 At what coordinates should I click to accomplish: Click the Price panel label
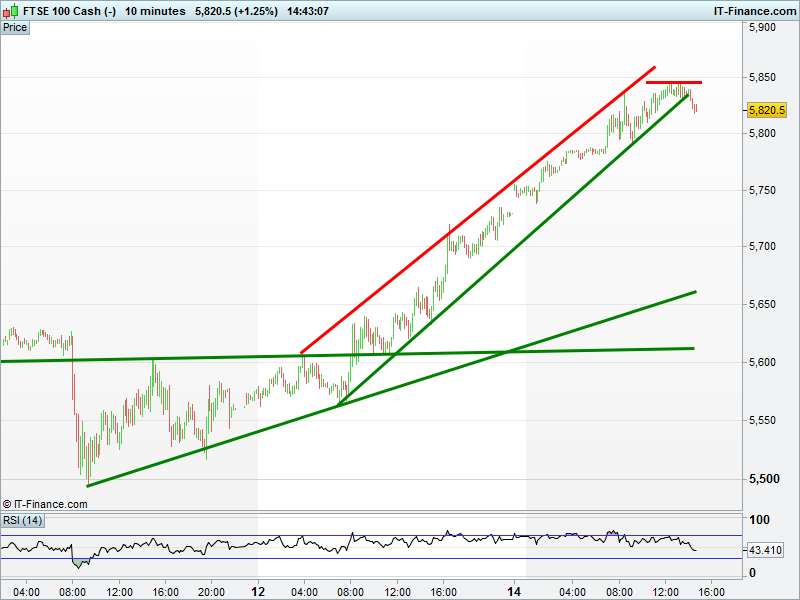(x=15, y=28)
